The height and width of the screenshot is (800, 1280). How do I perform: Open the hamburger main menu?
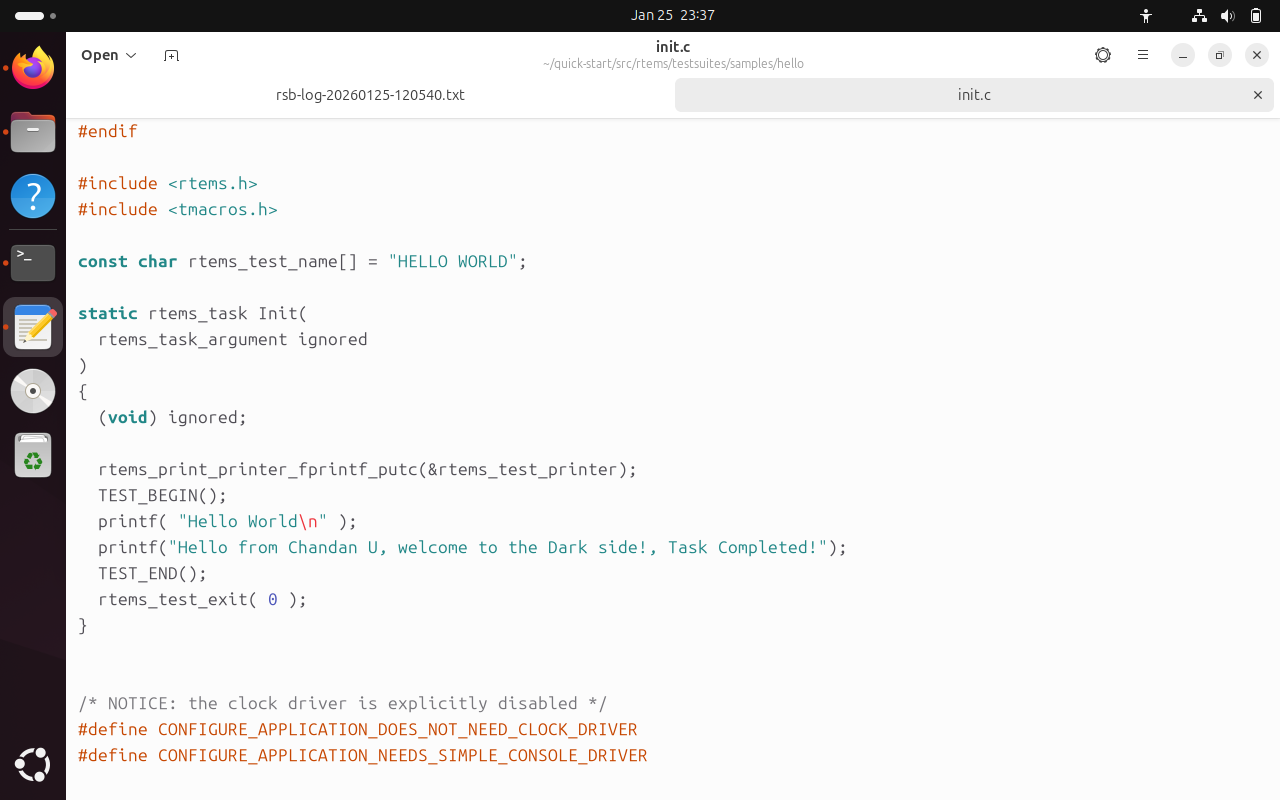1142,55
